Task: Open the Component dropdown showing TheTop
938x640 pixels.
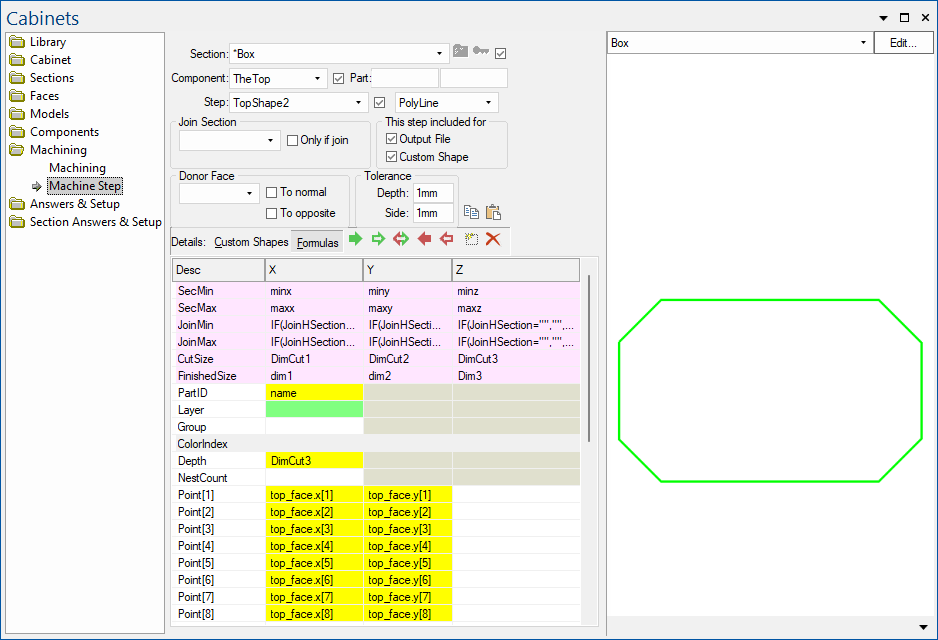Action: (316, 77)
